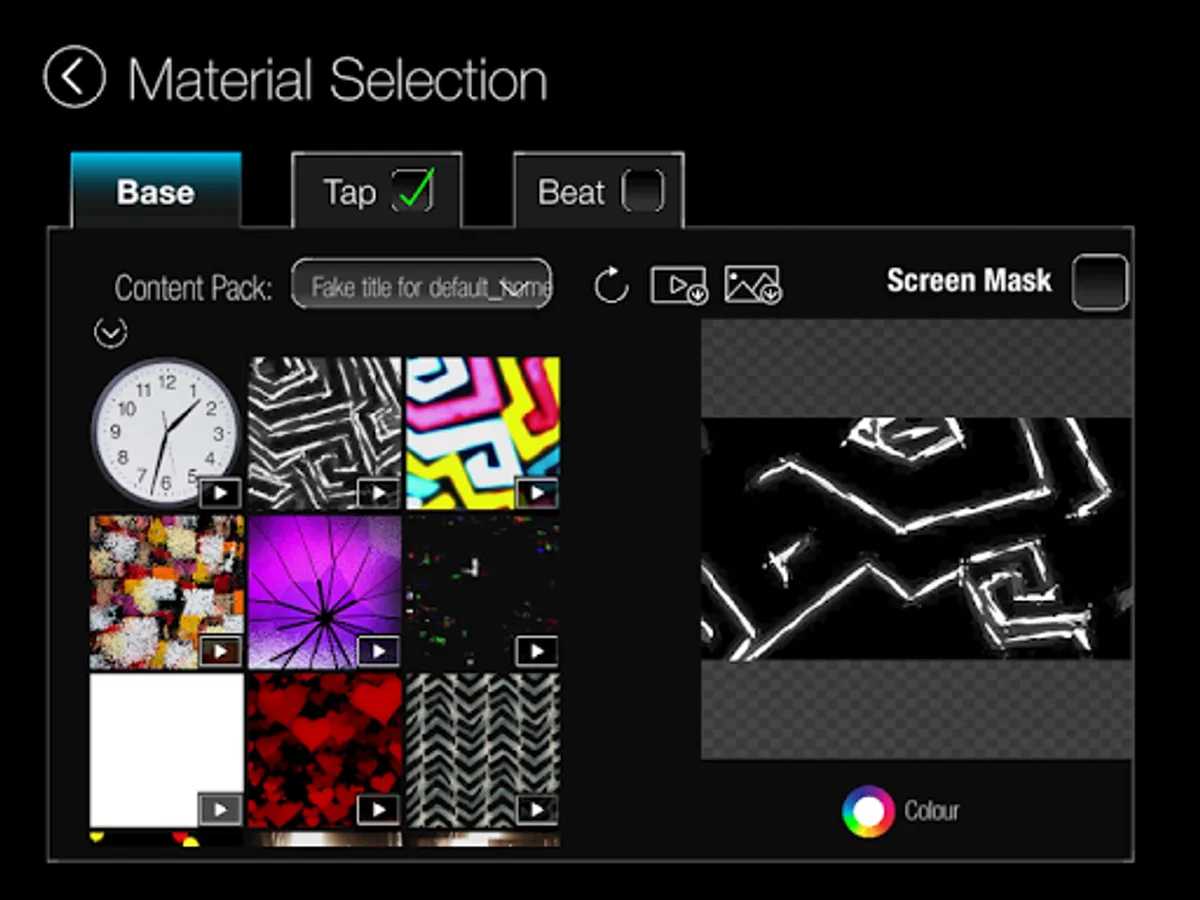Toggle the Screen Mask checkbox
Image resolution: width=1200 pixels, height=900 pixels.
(x=1100, y=282)
